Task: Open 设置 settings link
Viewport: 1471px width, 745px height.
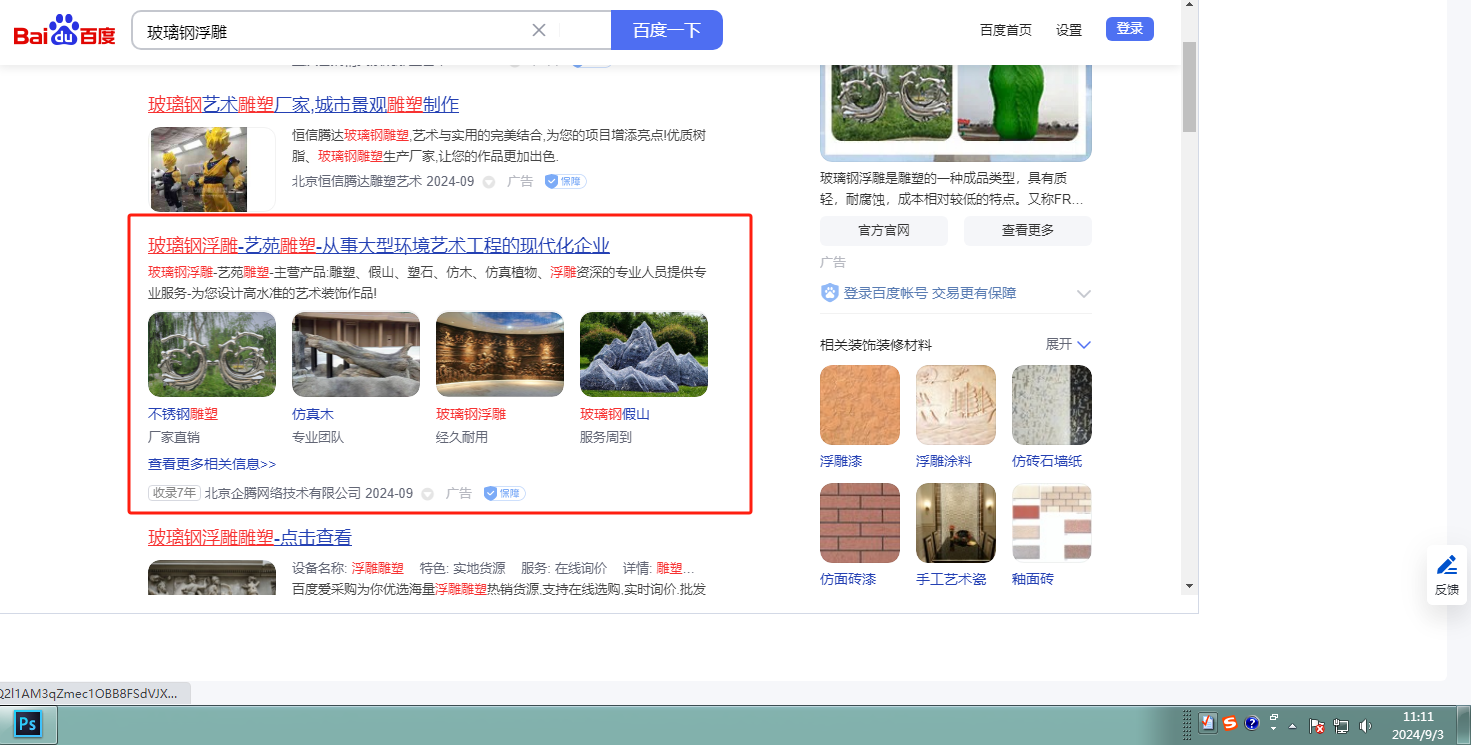Action: [1069, 30]
